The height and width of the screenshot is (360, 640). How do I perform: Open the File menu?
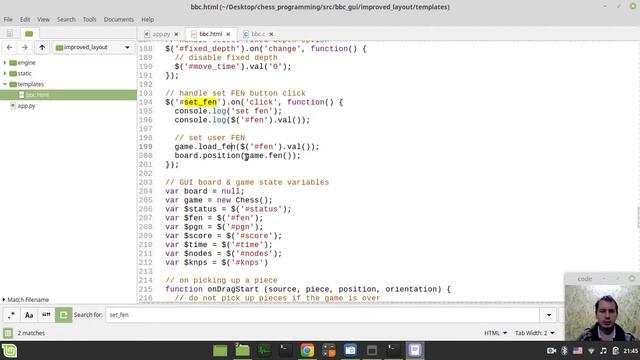(8, 19)
